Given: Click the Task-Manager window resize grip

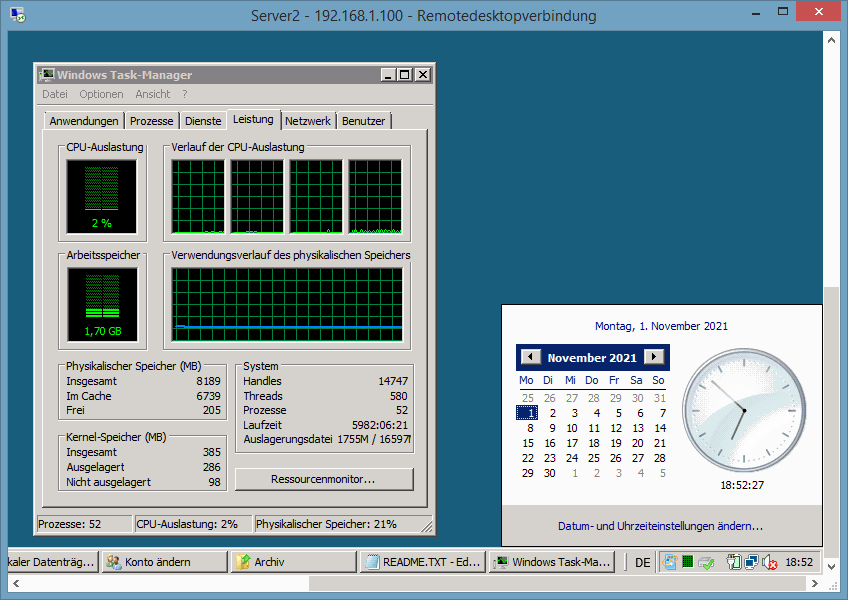Looking at the screenshot, I should [x=427, y=526].
